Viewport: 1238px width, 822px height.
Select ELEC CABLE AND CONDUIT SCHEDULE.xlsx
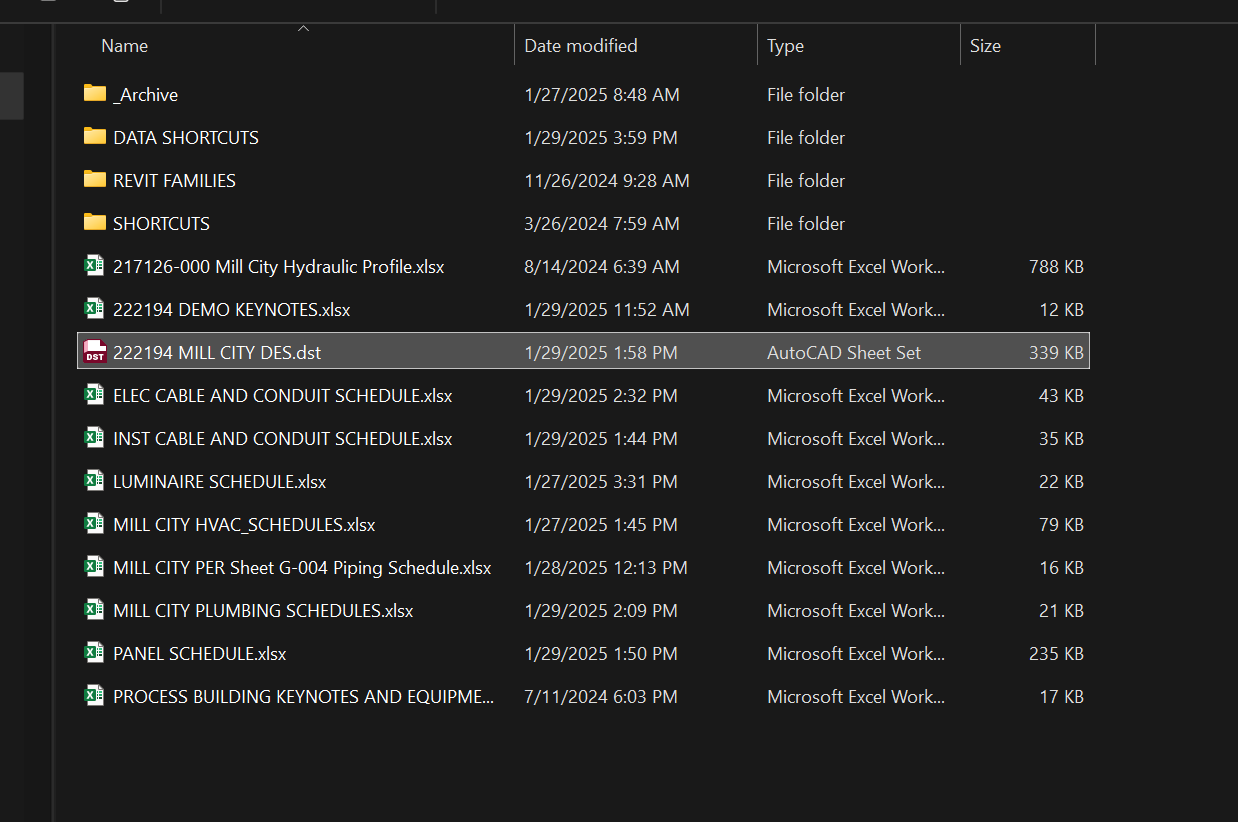pos(282,396)
